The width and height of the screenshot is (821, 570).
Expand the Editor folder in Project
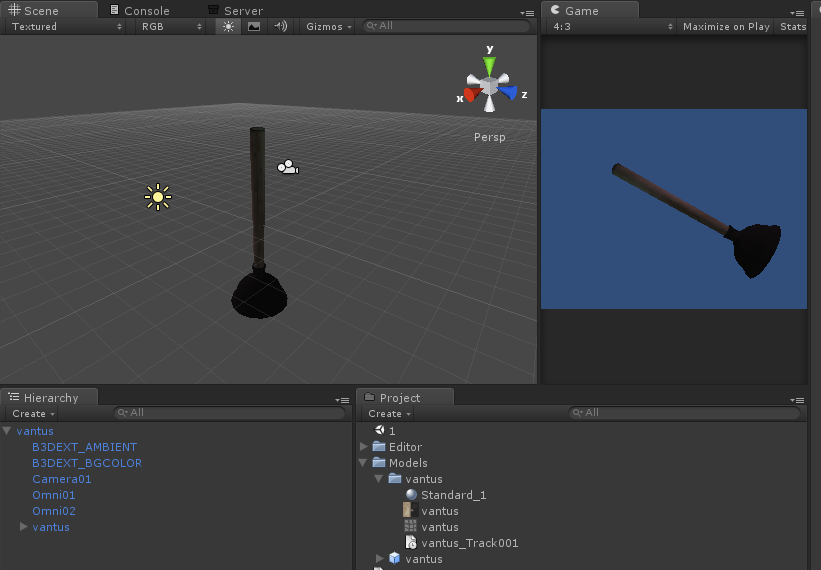tap(364, 447)
